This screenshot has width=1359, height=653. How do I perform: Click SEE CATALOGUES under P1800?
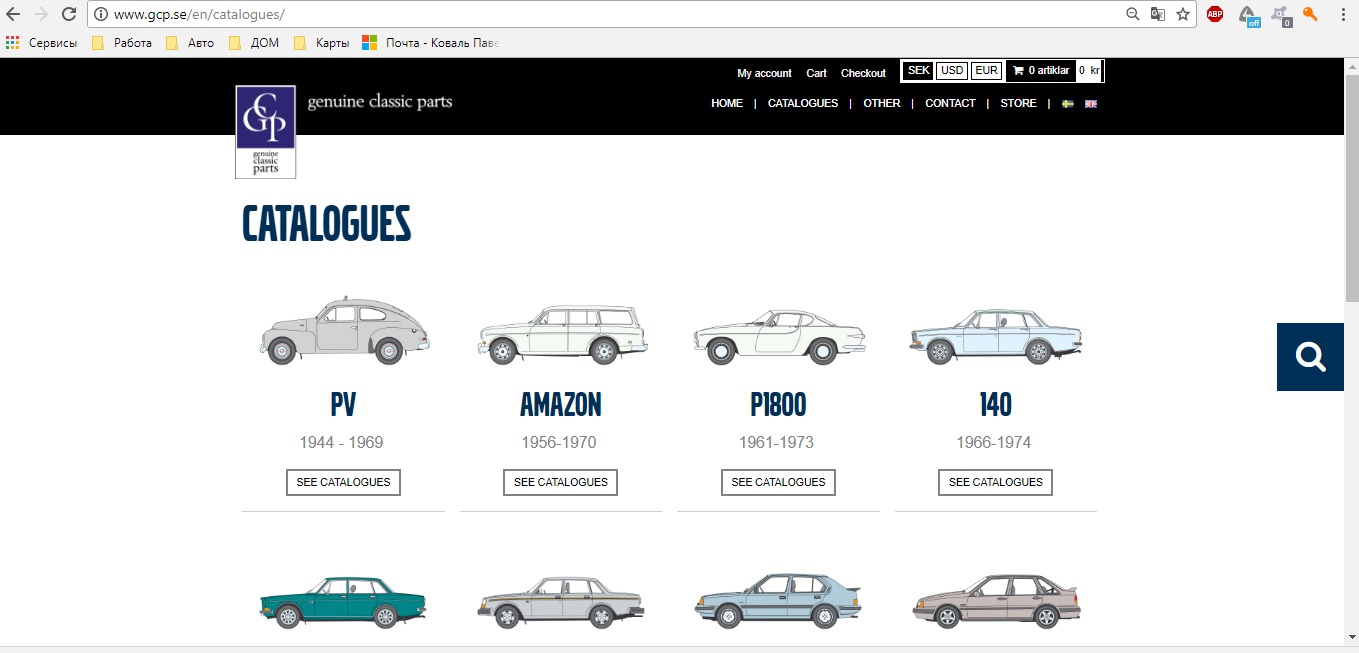[x=778, y=482]
